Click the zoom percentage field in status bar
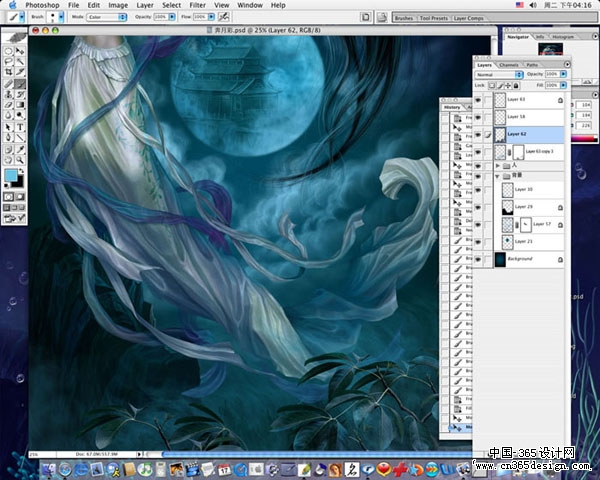The width and height of the screenshot is (600, 480). 42,454
